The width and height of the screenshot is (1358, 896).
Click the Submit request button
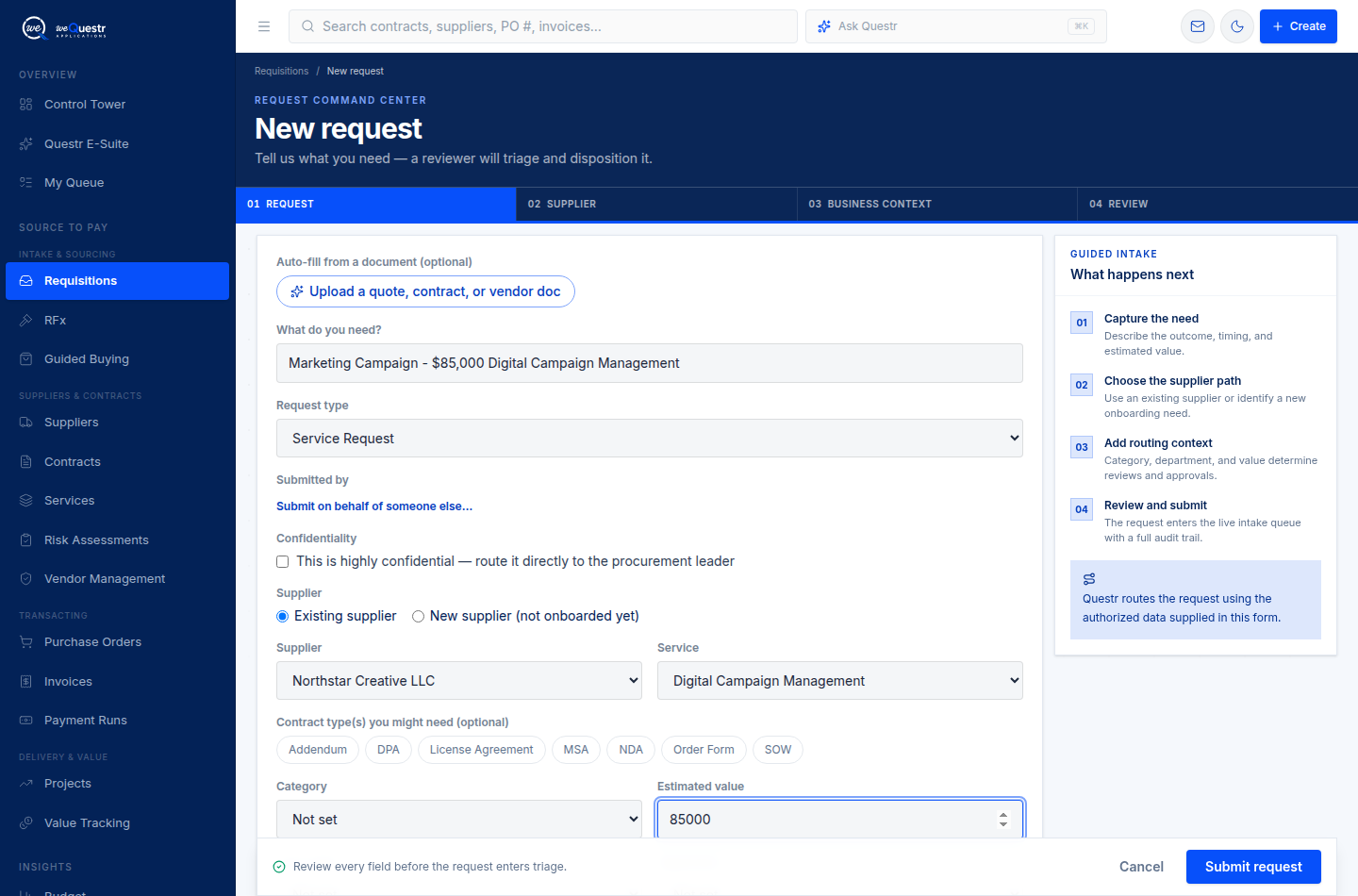1253,867
